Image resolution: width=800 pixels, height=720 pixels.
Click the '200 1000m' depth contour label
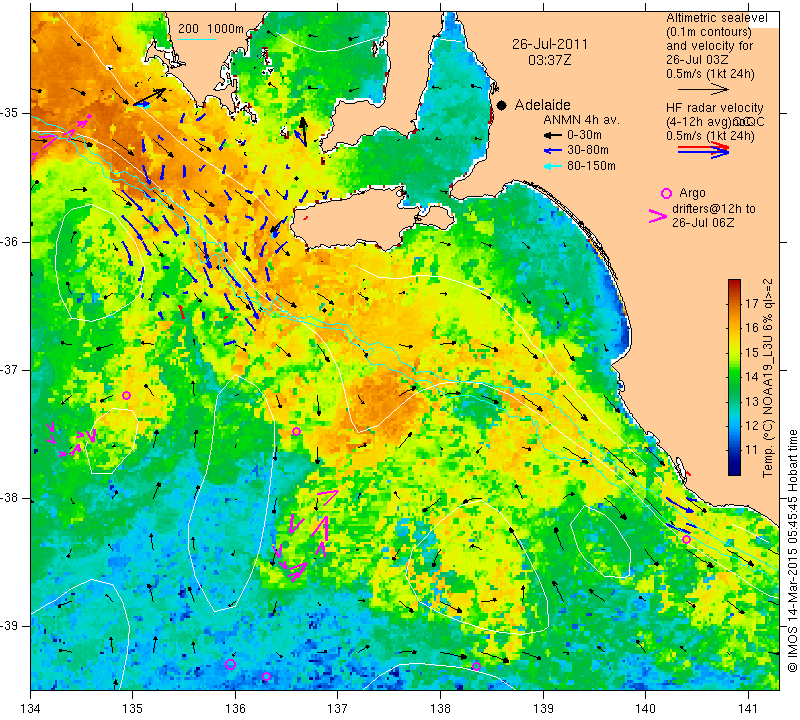click(211, 29)
